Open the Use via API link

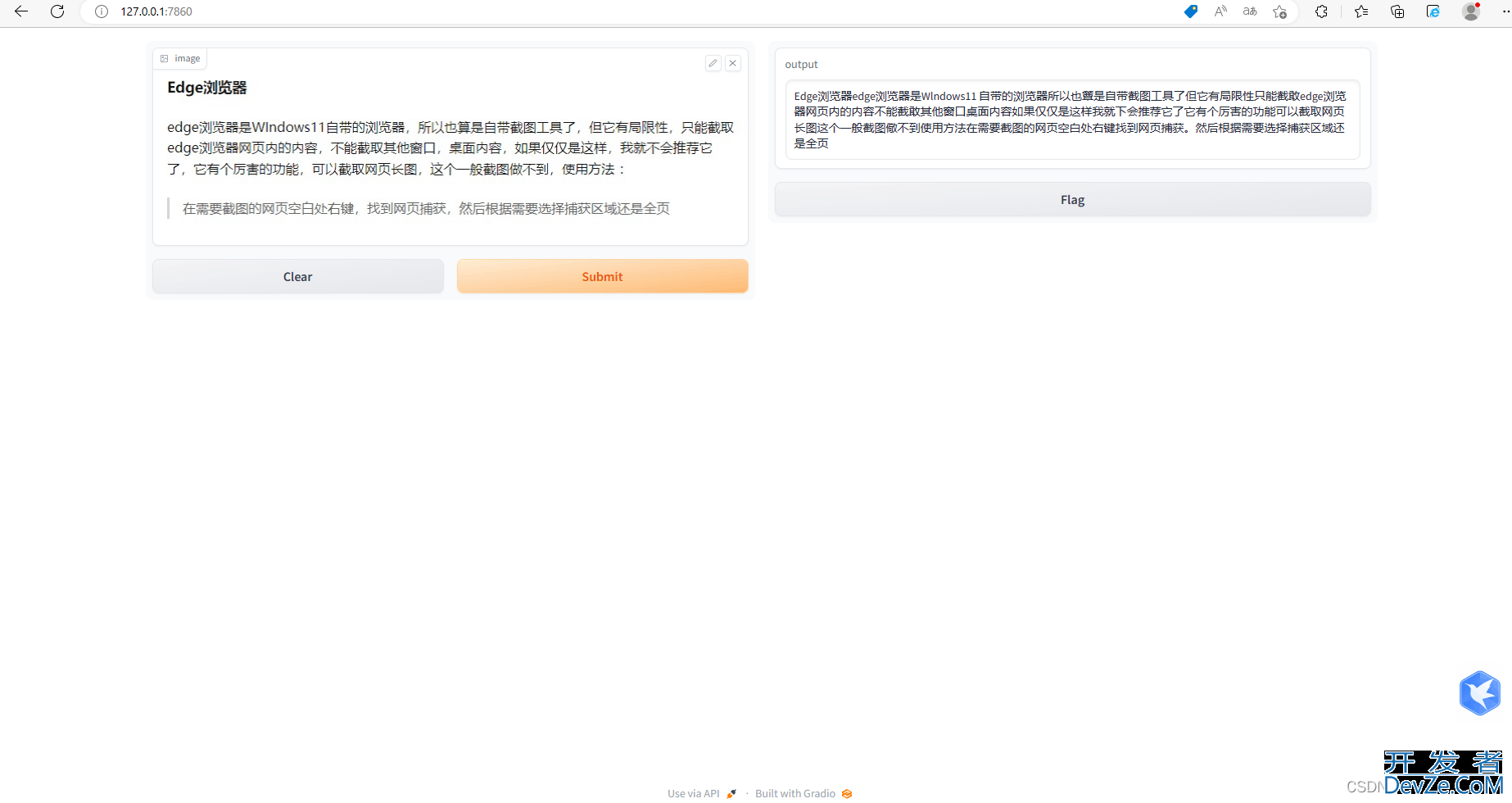[702, 793]
